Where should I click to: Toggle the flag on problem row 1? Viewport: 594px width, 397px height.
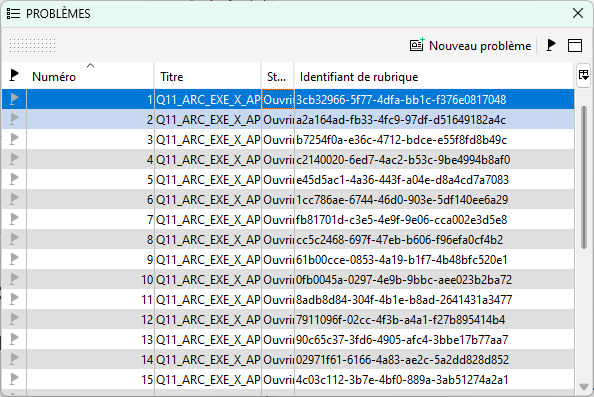pyautogui.click(x=14, y=99)
